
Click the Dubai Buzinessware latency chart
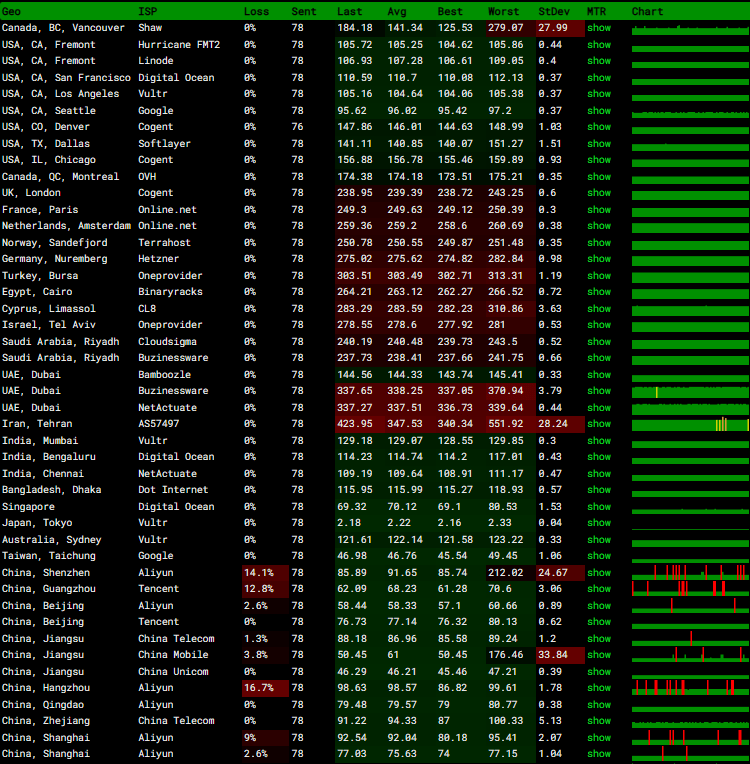coord(691,391)
